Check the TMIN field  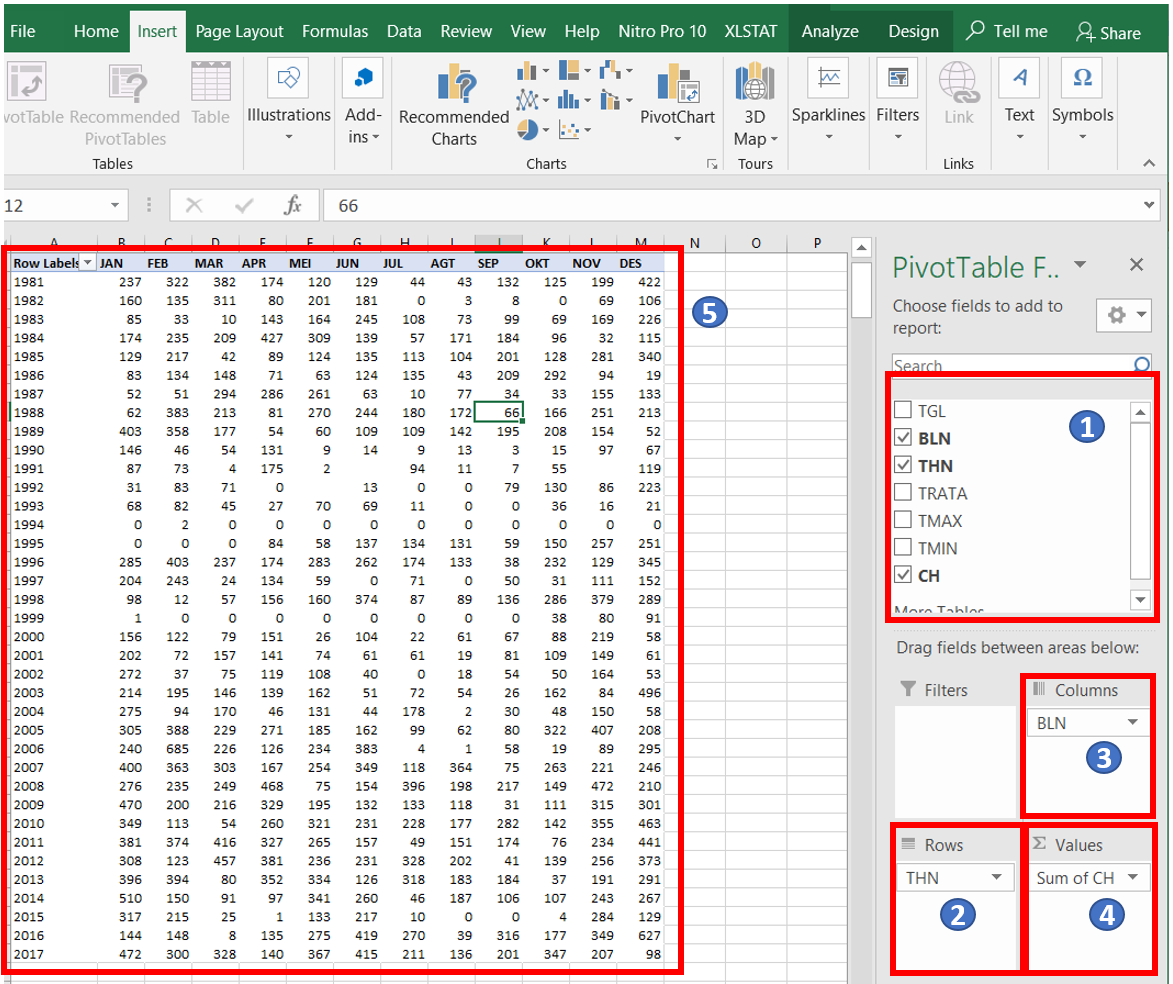(903, 547)
